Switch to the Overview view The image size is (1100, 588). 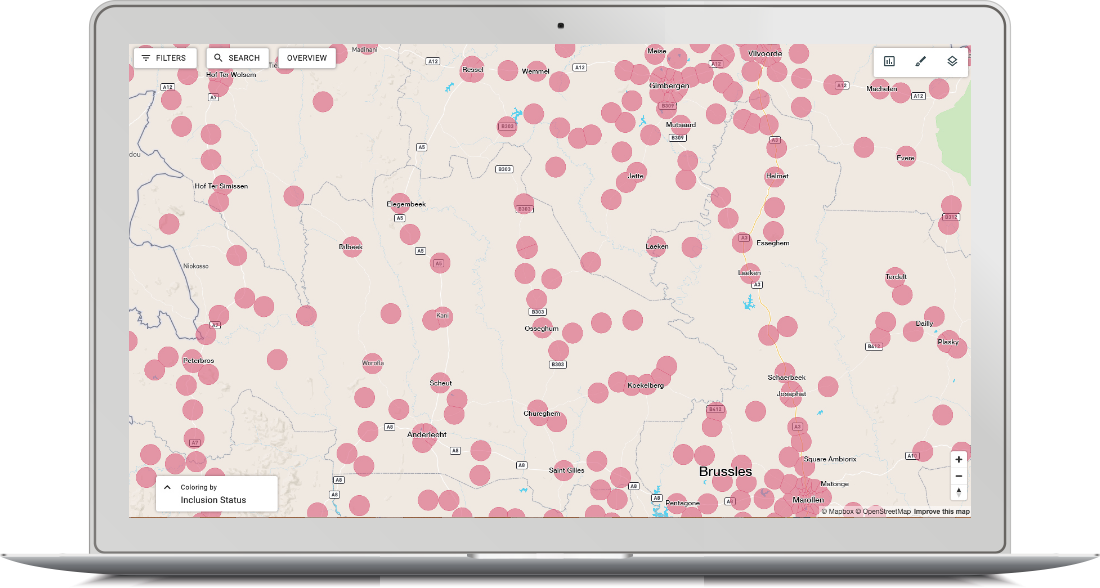307,58
